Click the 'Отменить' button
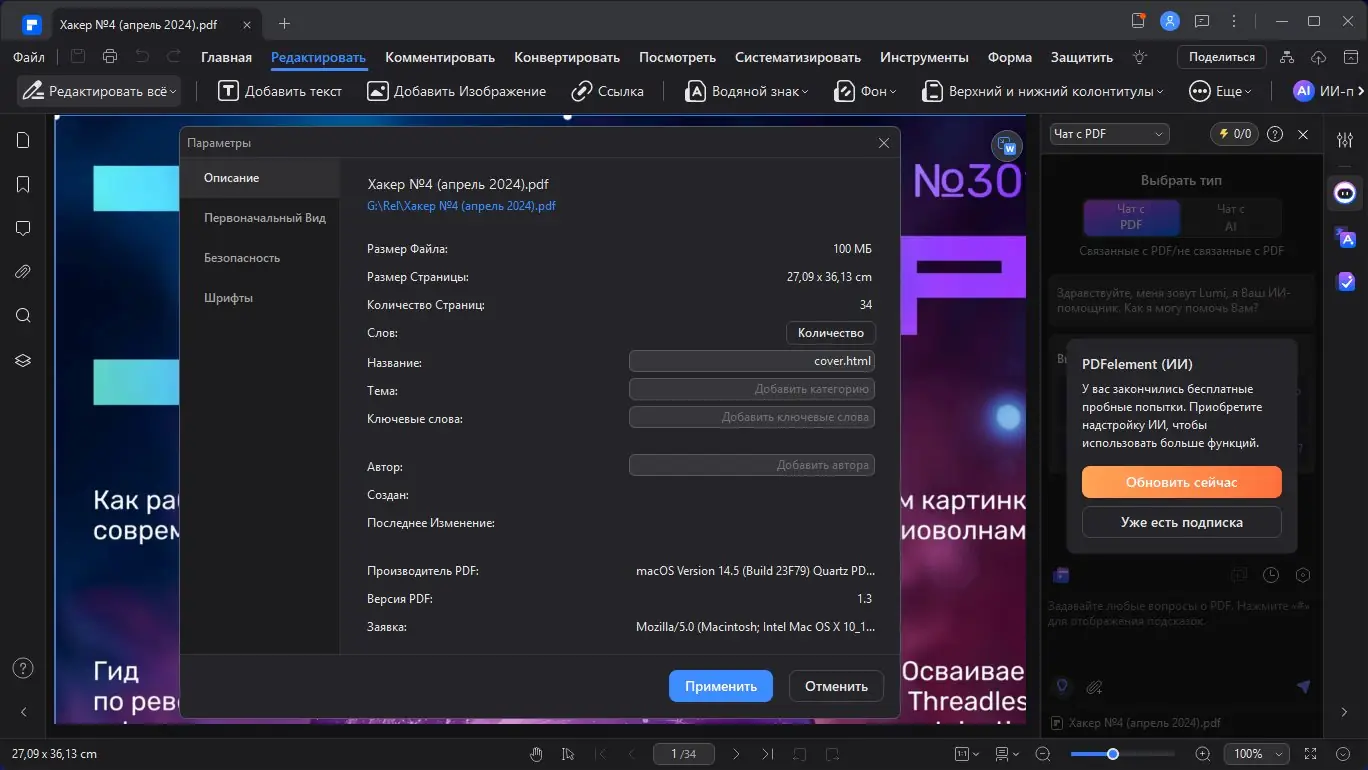This screenshot has height=770, width=1368. [x=836, y=686]
